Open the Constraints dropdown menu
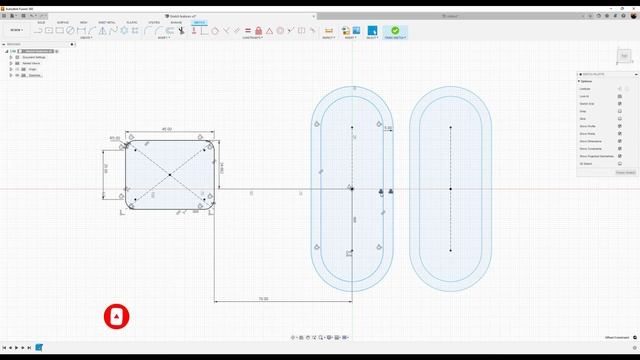The height and width of the screenshot is (360, 640). click(253, 38)
